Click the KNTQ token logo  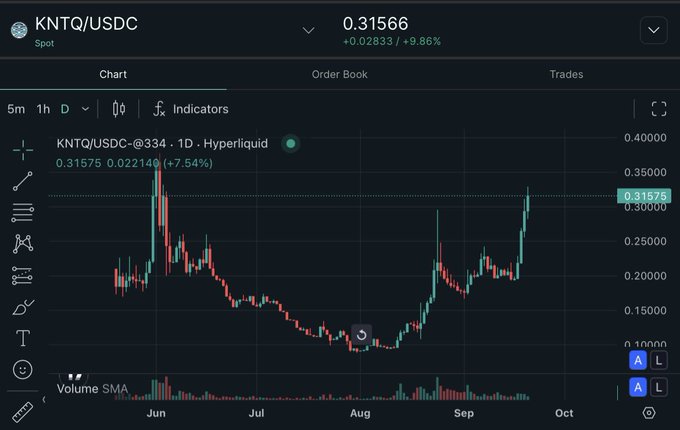[19, 30]
